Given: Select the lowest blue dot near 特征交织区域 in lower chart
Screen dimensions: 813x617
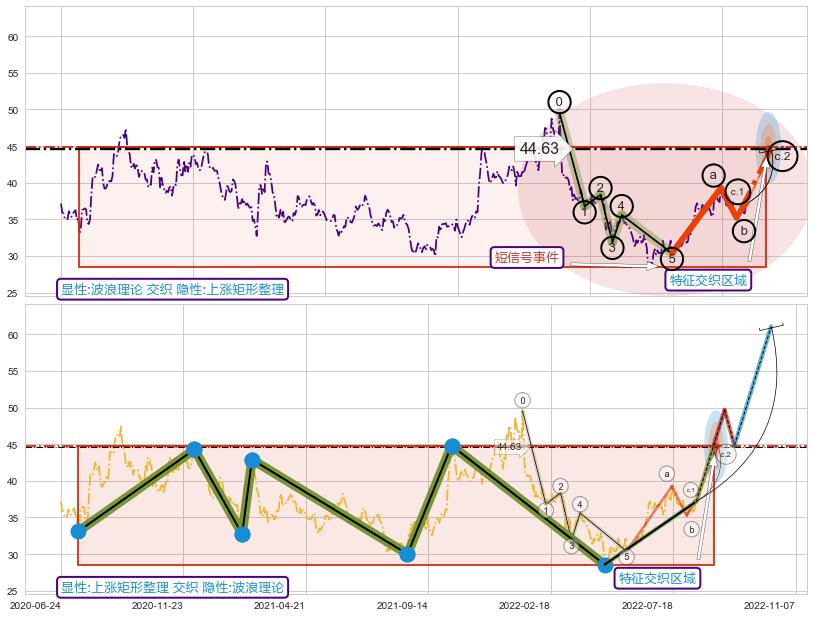Looking at the screenshot, I should pos(605,565).
